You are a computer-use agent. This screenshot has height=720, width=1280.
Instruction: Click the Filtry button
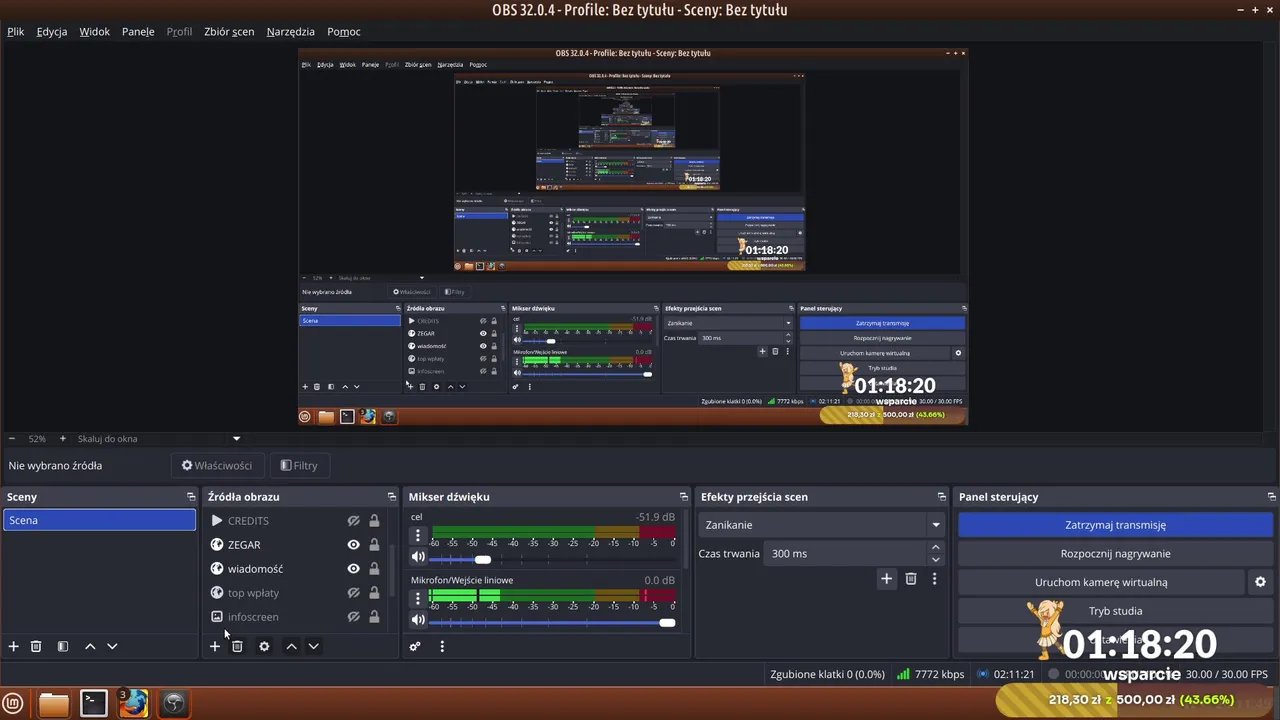[299, 466]
